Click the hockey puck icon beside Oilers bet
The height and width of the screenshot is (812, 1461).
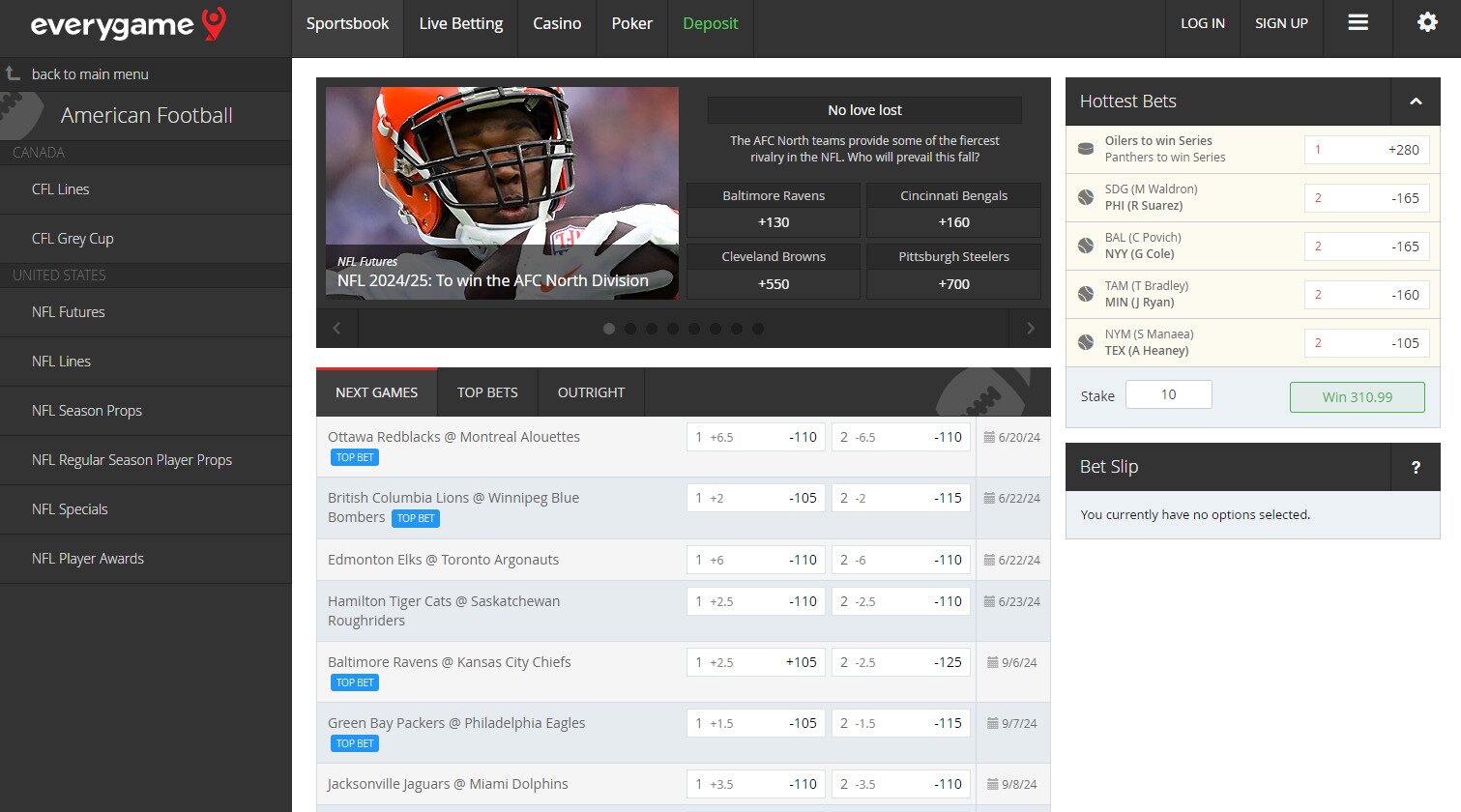pyautogui.click(x=1088, y=149)
